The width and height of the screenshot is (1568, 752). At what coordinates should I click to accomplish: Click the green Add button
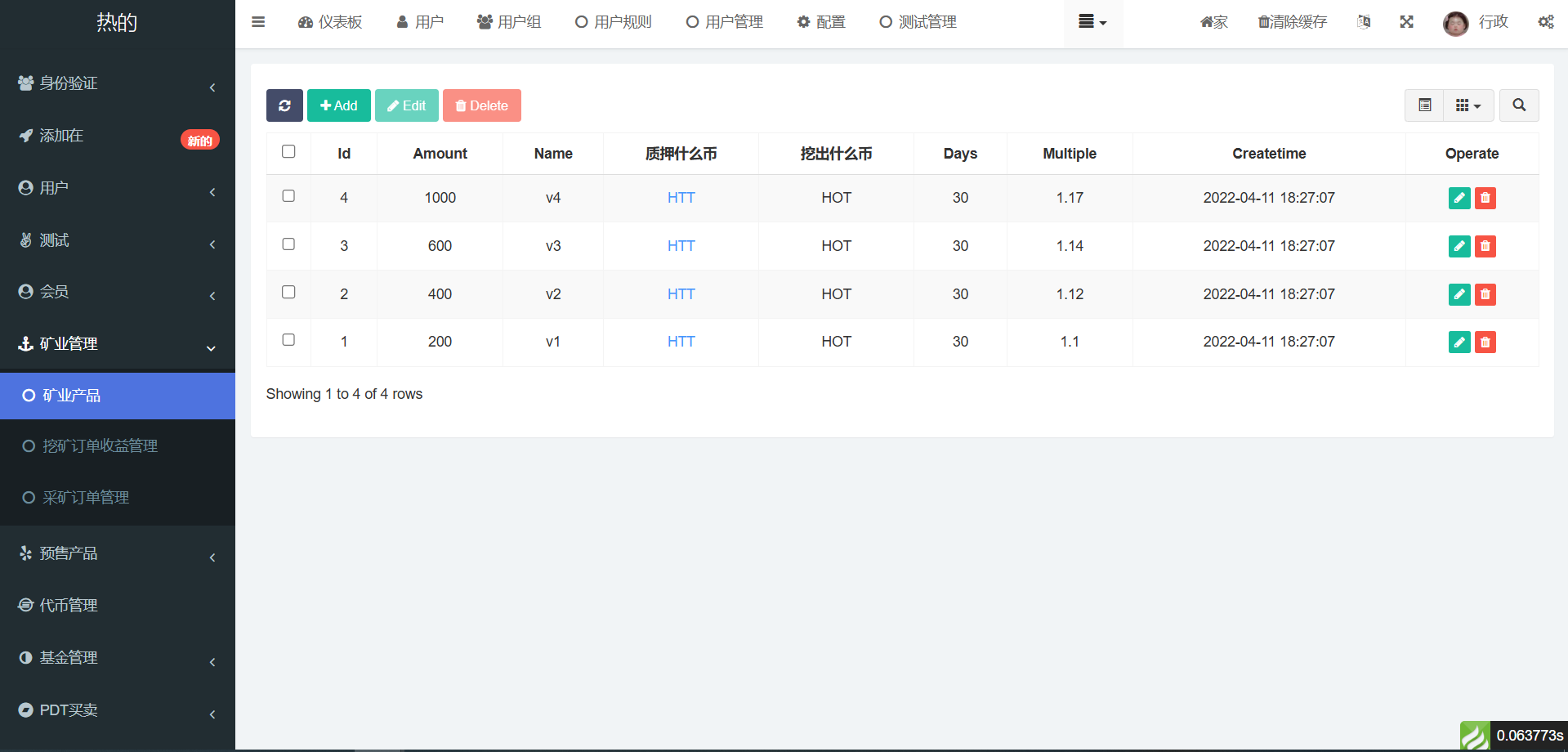click(338, 105)
